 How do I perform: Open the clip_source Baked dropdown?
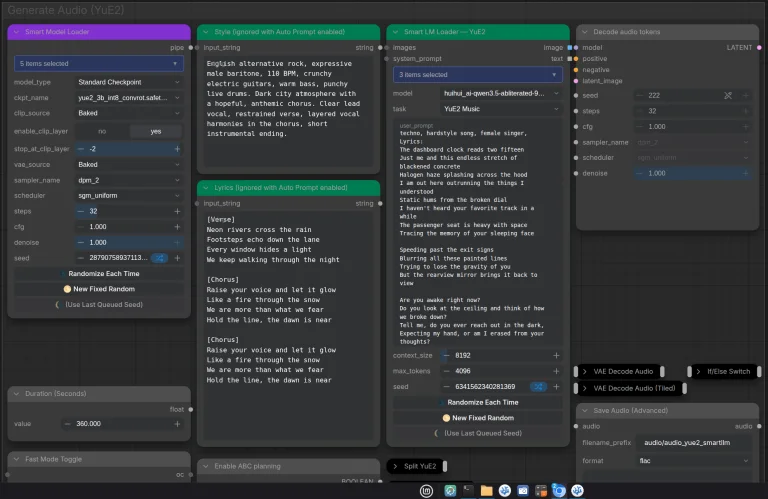(129, 113)
